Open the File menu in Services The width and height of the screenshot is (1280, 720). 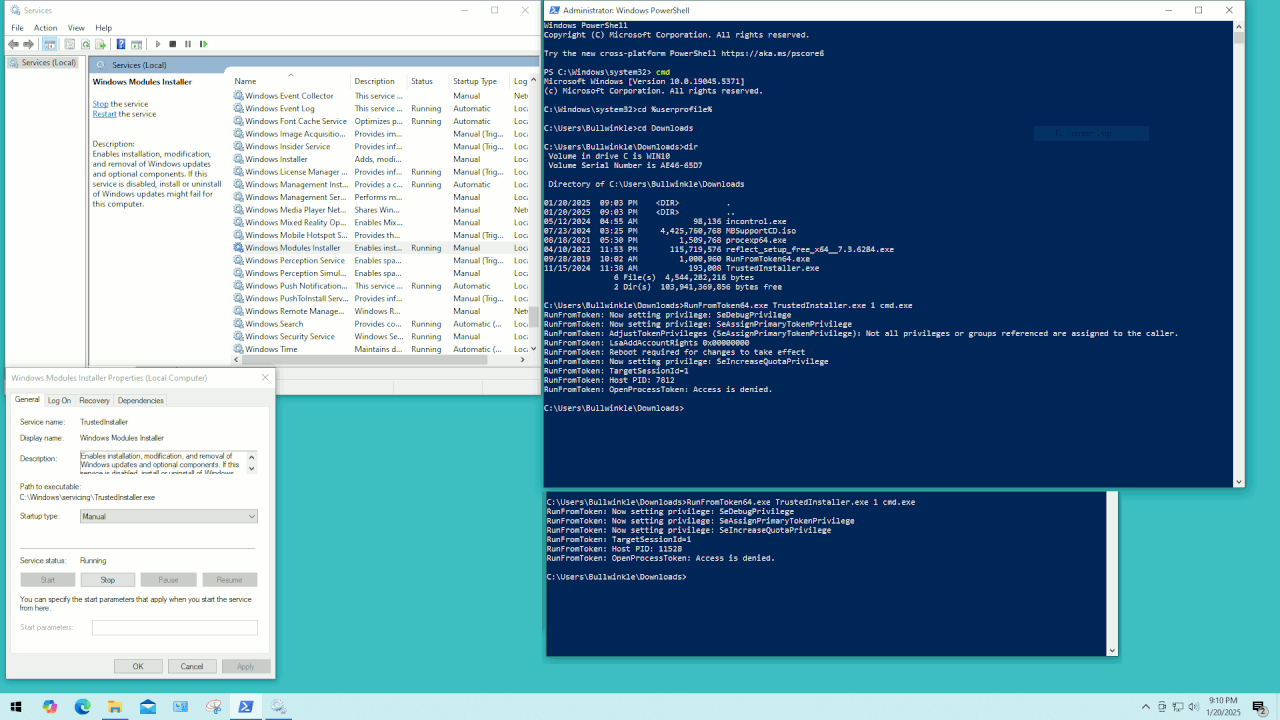click(17, 28)
